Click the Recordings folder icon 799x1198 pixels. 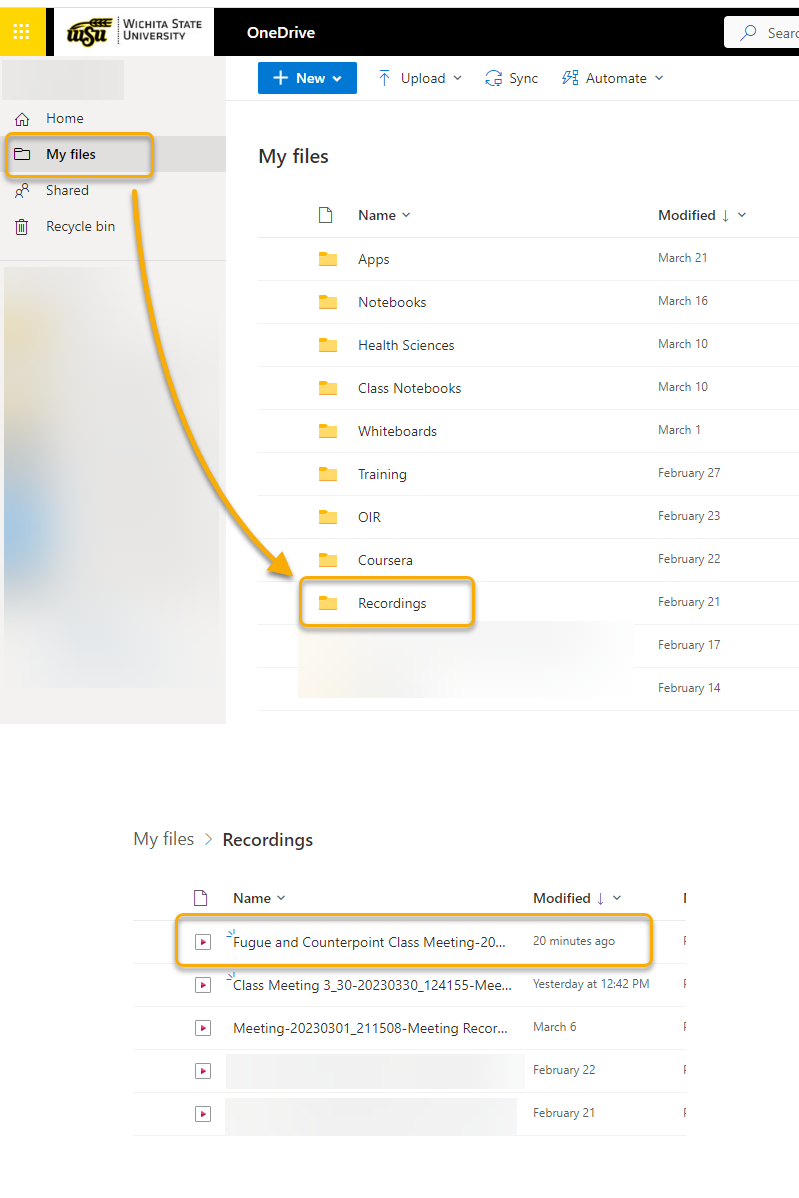[328, 604]
